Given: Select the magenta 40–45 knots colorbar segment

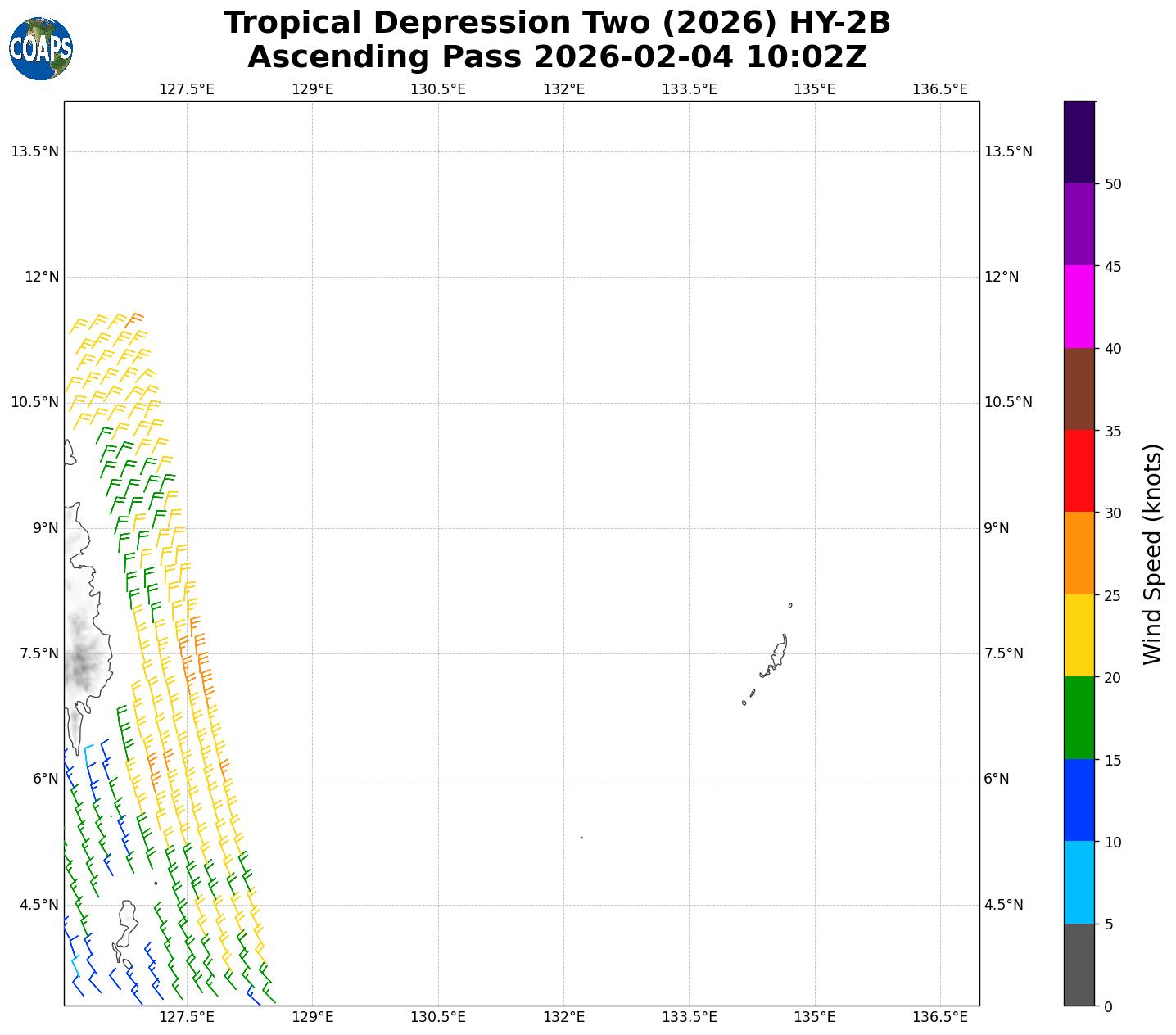Looking at the screenshot, I should click(x=1079, y=306).
